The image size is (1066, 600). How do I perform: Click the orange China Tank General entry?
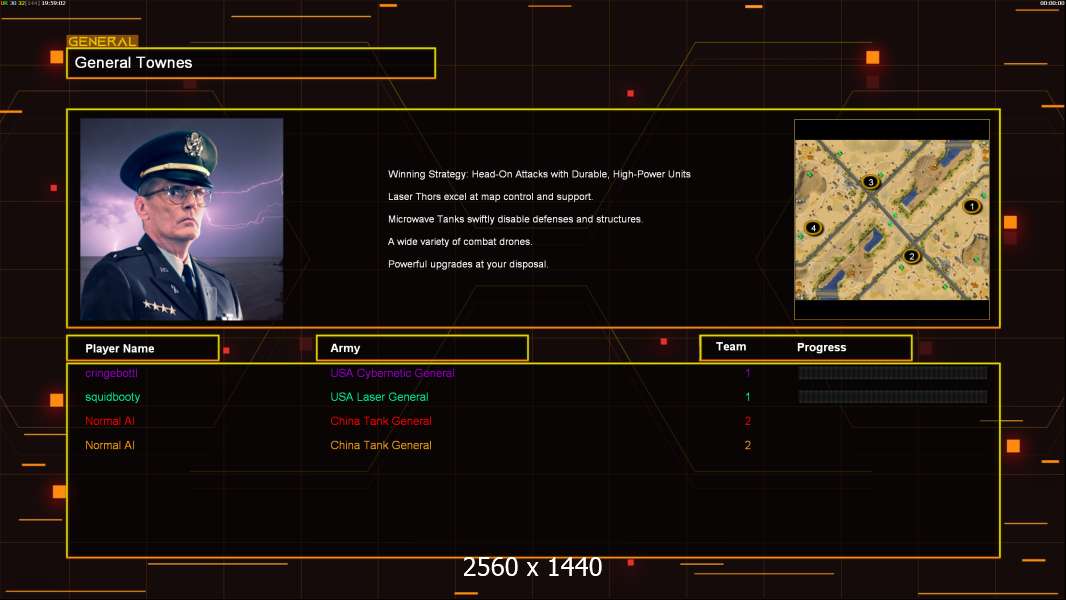coord(381,445)
